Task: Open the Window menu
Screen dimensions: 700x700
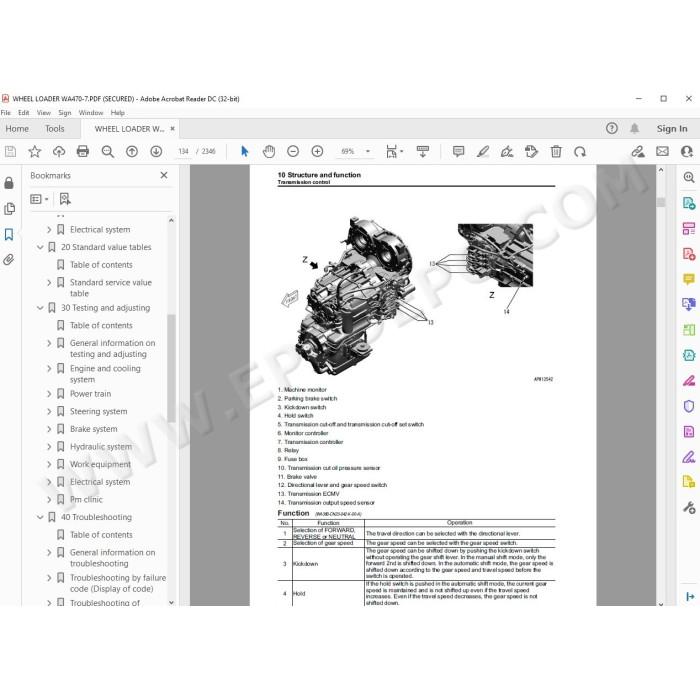Action: coord(91,113)
